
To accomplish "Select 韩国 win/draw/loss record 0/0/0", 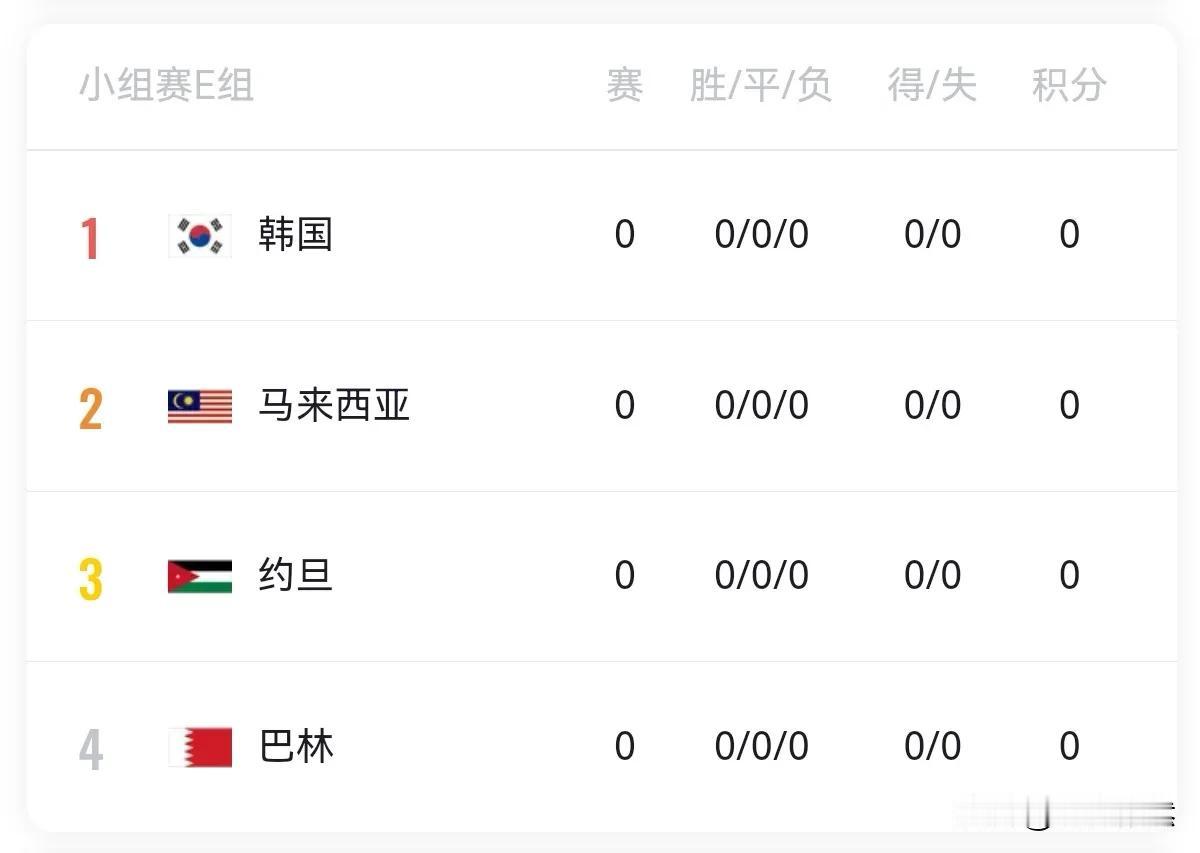I will [761, 235].
